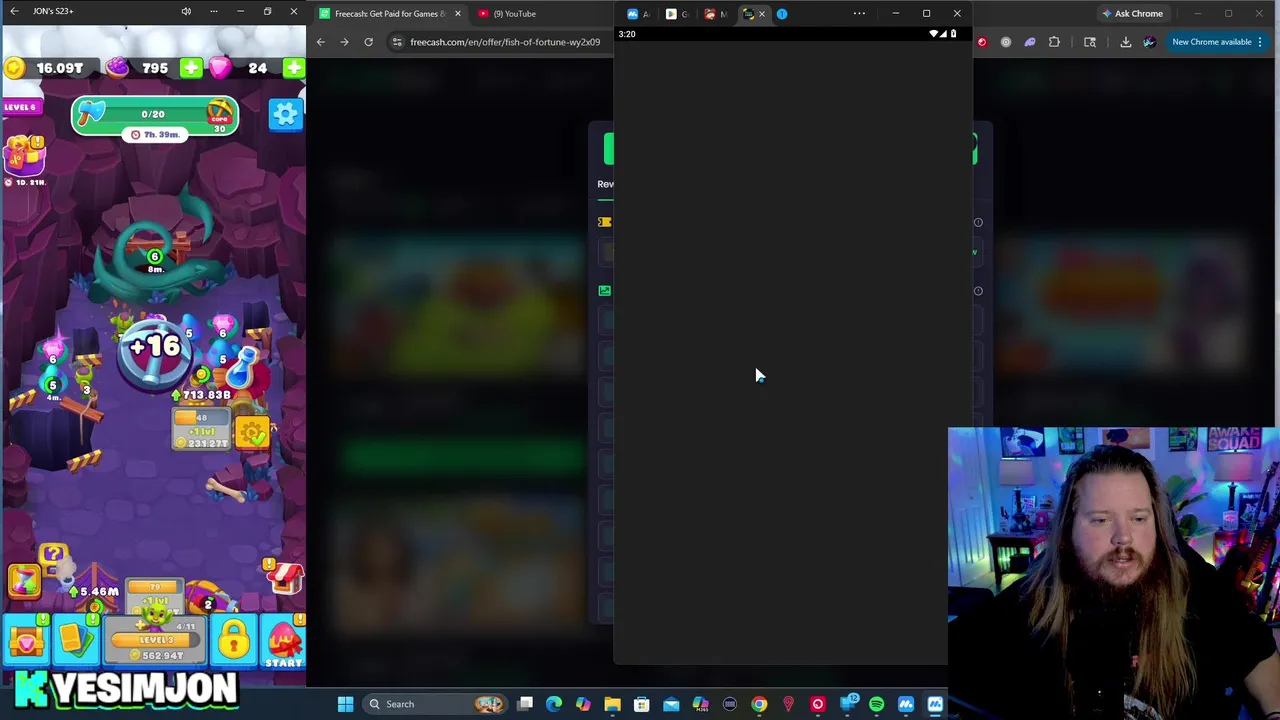Tap the green plus next to pink gems

pos(293,68)
